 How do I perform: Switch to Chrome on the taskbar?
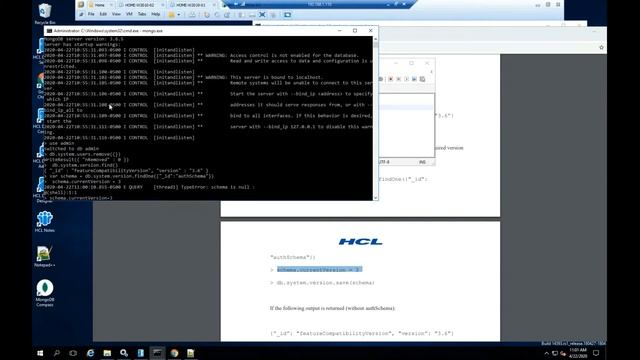click(174, 353)
